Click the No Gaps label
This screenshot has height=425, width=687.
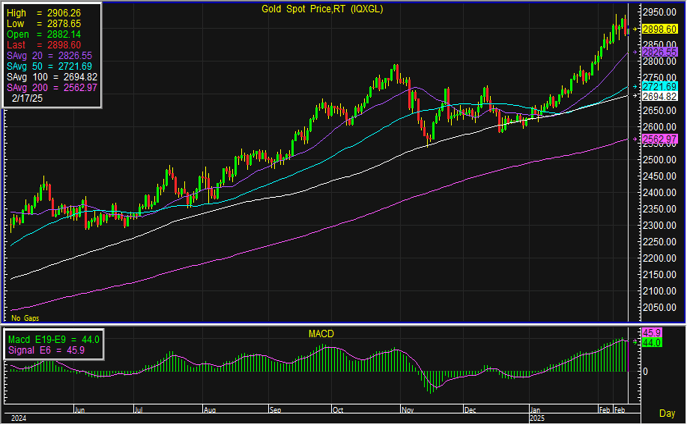coord(25,316)
